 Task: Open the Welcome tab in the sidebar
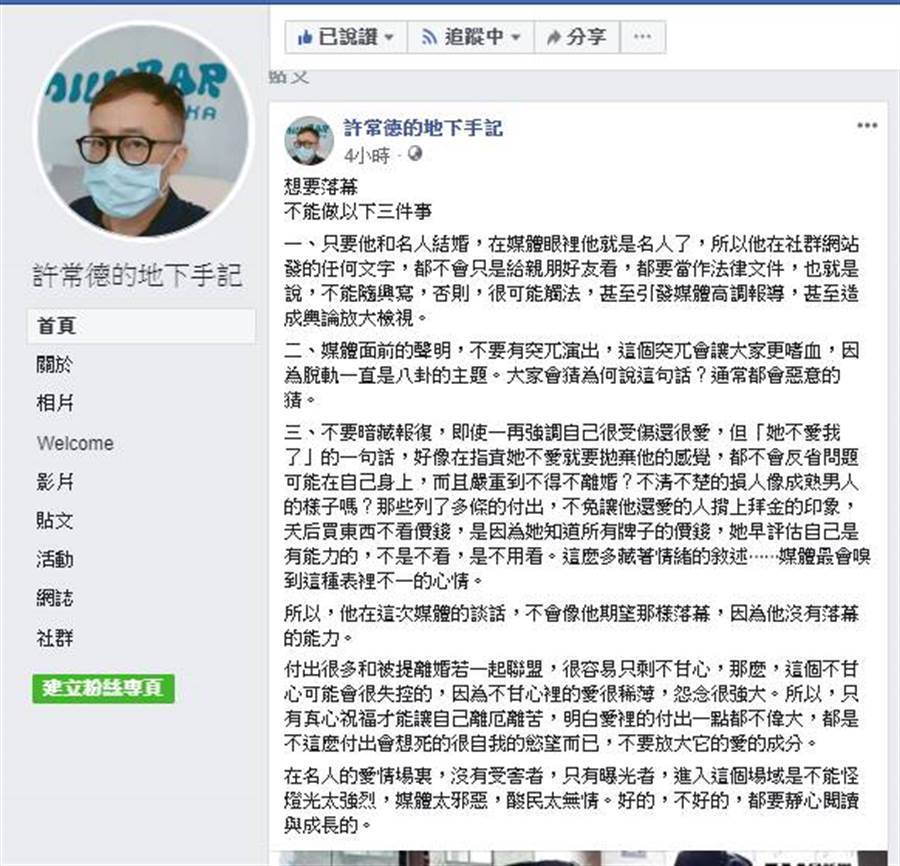coord(75,443)
